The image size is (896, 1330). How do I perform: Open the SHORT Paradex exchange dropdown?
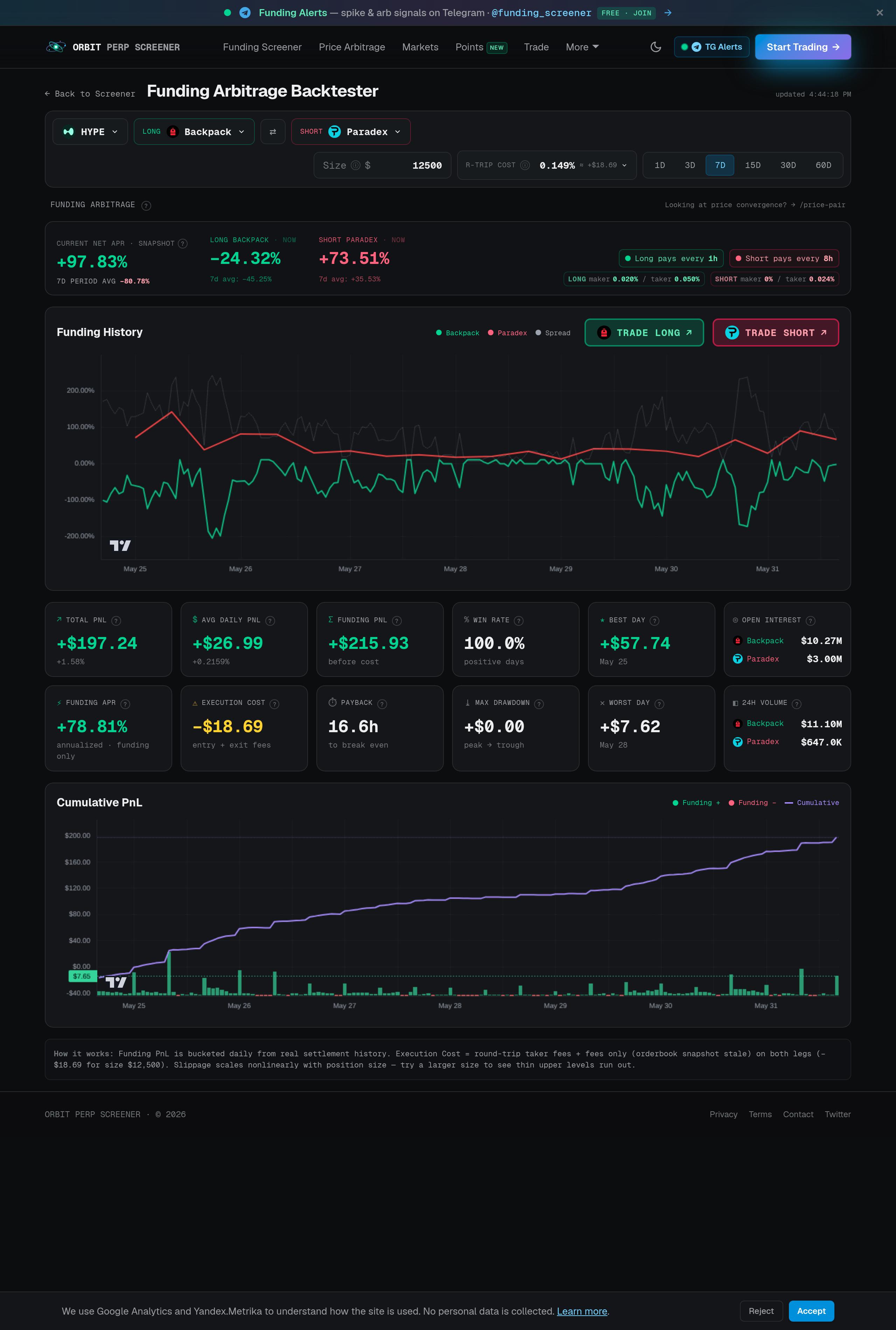[x=350, y=131]
